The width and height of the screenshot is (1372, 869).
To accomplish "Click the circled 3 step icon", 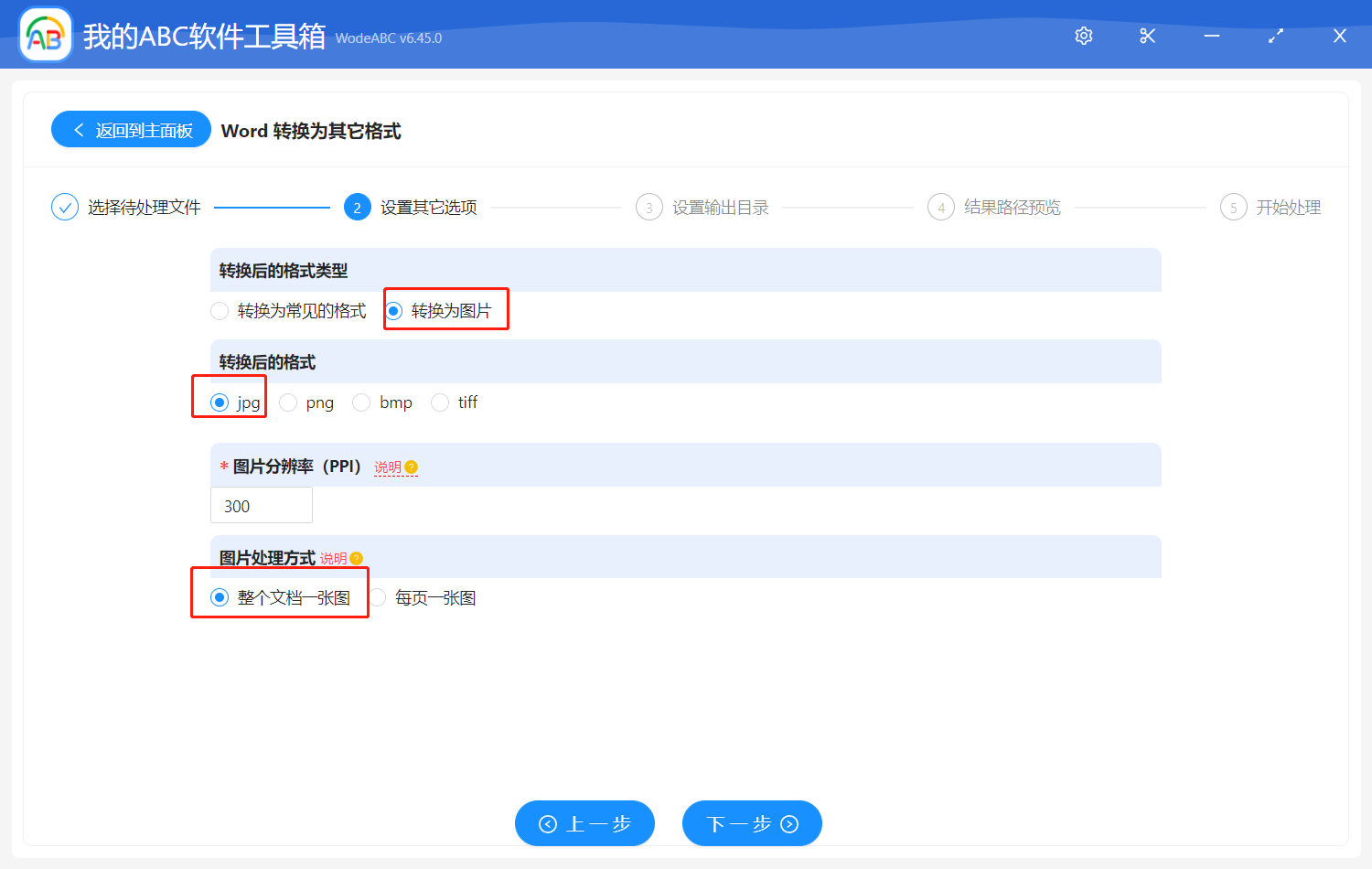I will 648,207.
